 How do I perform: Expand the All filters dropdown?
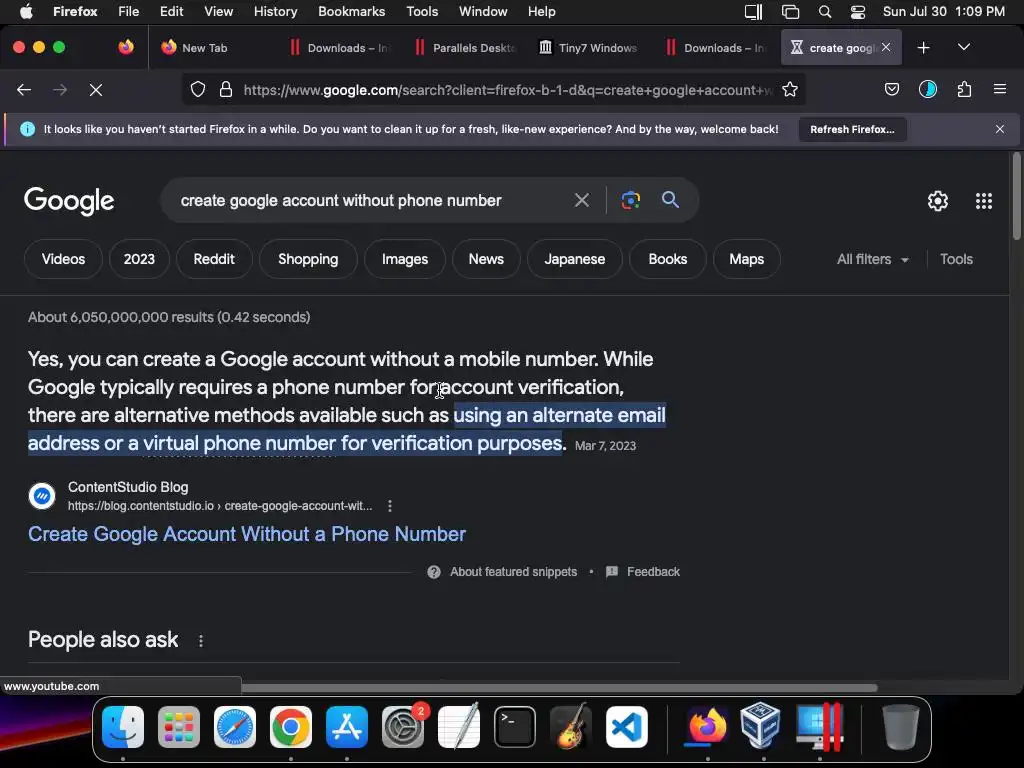(x=872, y=259)
